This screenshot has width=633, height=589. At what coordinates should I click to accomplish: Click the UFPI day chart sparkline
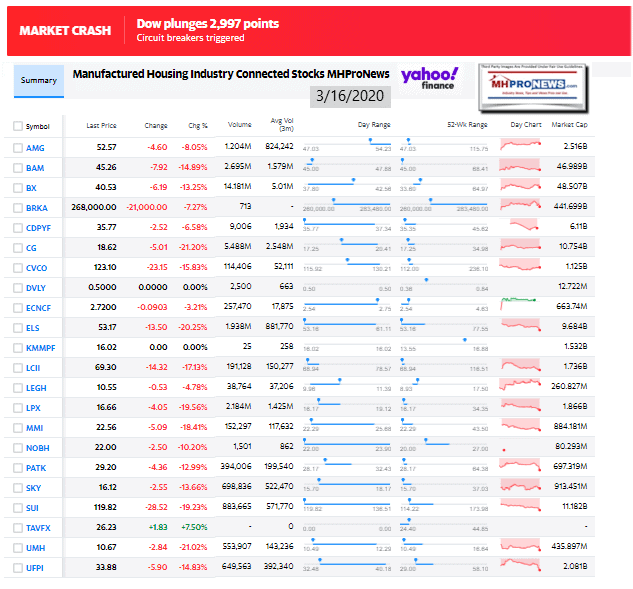click(520, 564)
